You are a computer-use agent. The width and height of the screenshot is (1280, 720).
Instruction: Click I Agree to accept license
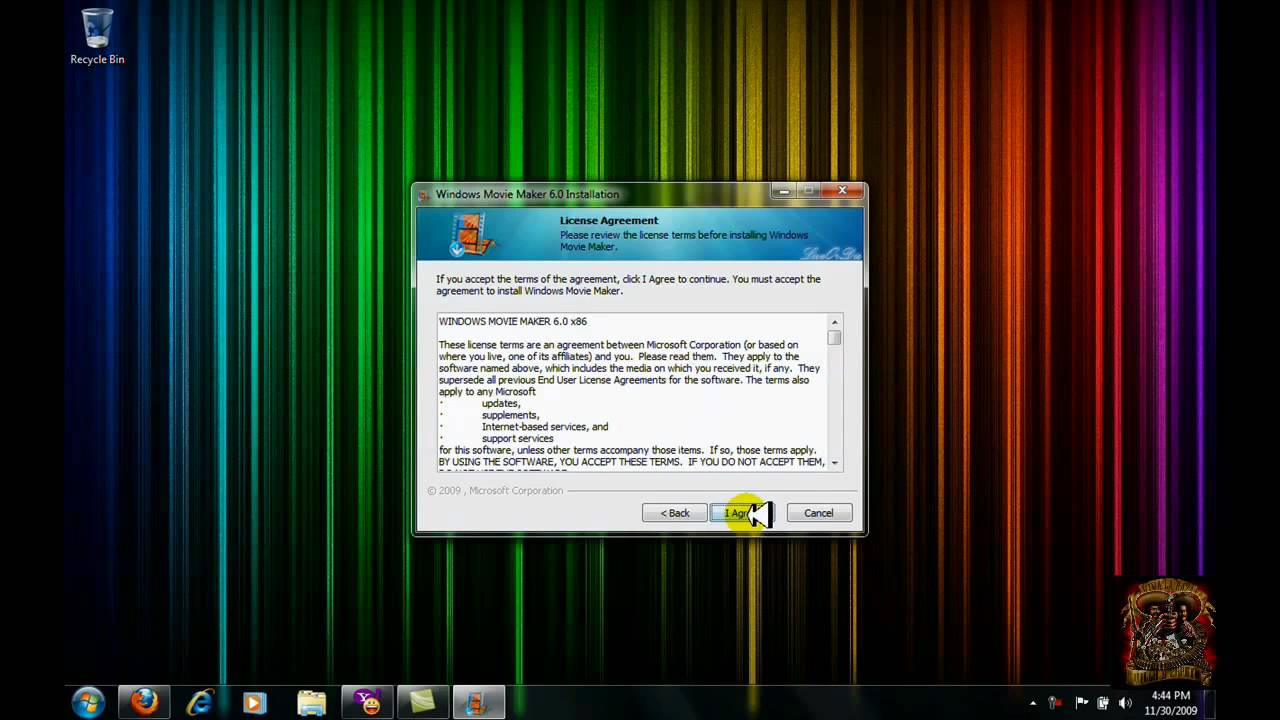pyautogui.click(x=742, y=513)
